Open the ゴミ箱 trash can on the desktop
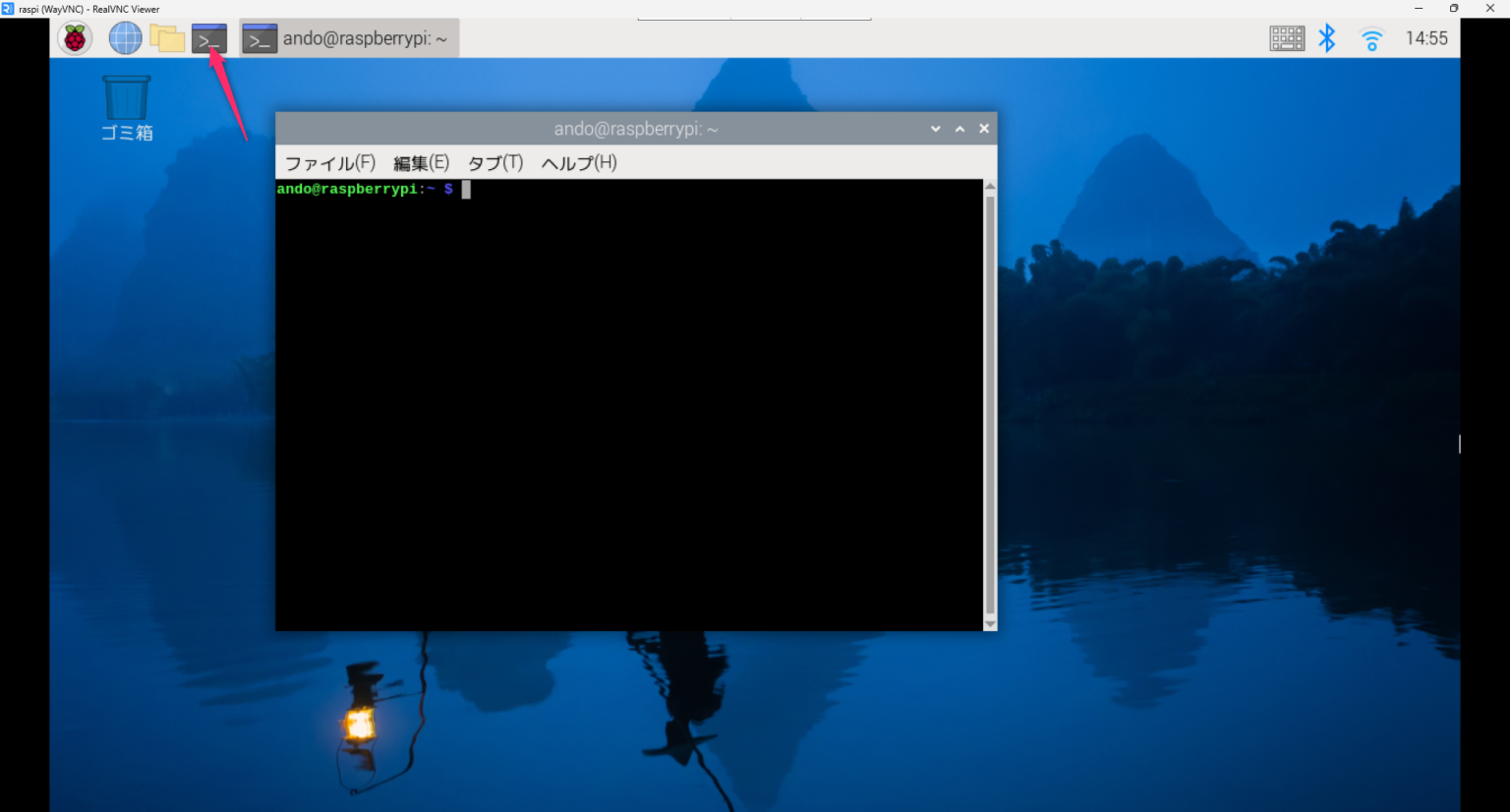Image resolution: width=1510 pixels, height=812 pixels. 126,98
